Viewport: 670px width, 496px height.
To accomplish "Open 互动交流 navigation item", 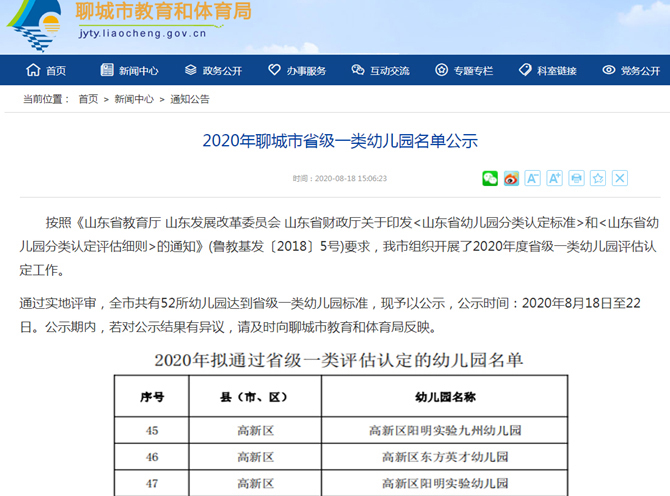I will pyautogui.click(x=380, y=71).
